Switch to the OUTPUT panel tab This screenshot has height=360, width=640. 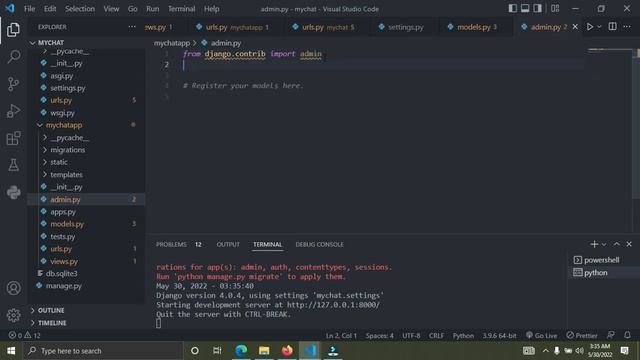(228, 244)
